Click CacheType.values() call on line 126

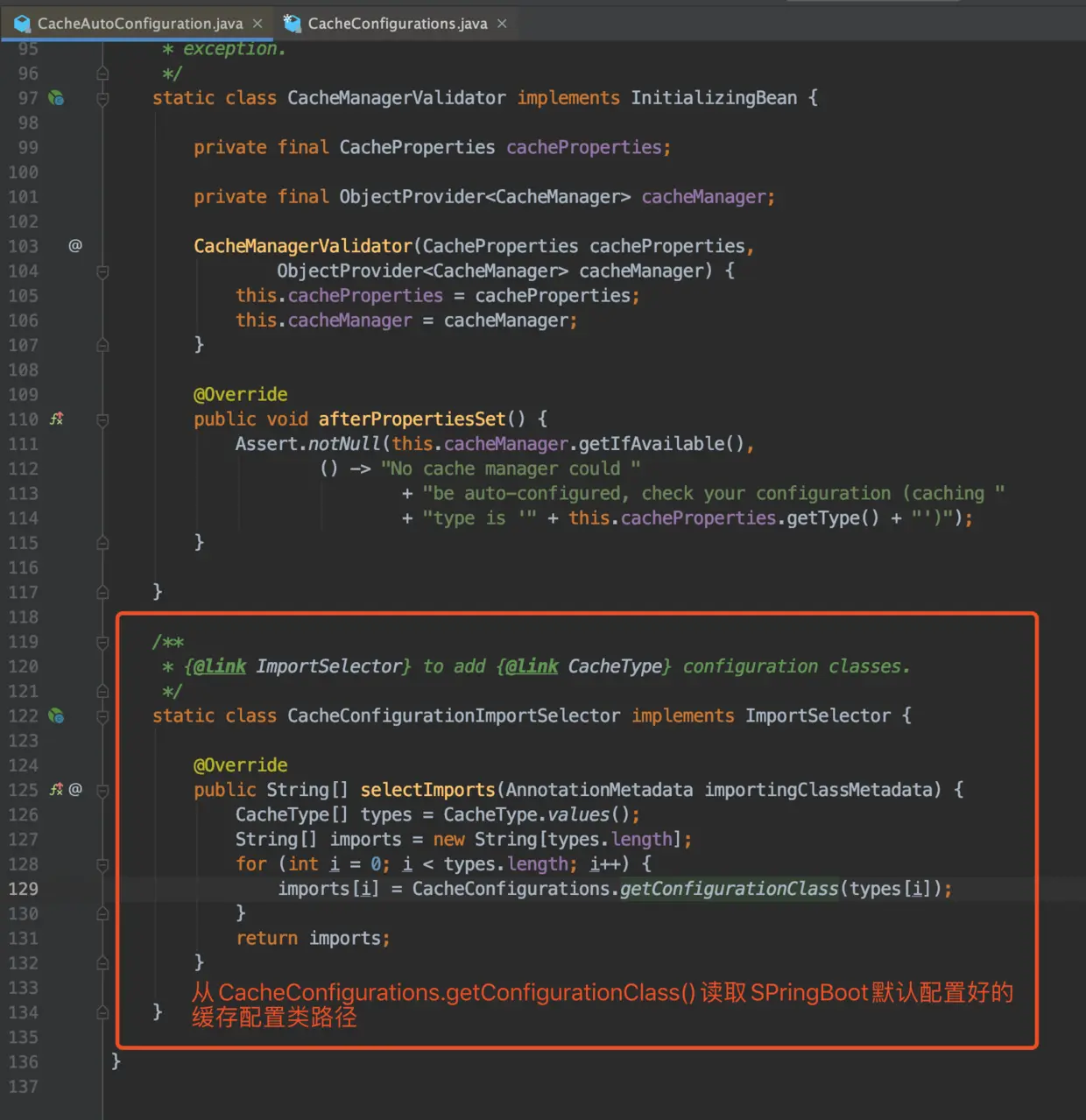pos(536,814)
